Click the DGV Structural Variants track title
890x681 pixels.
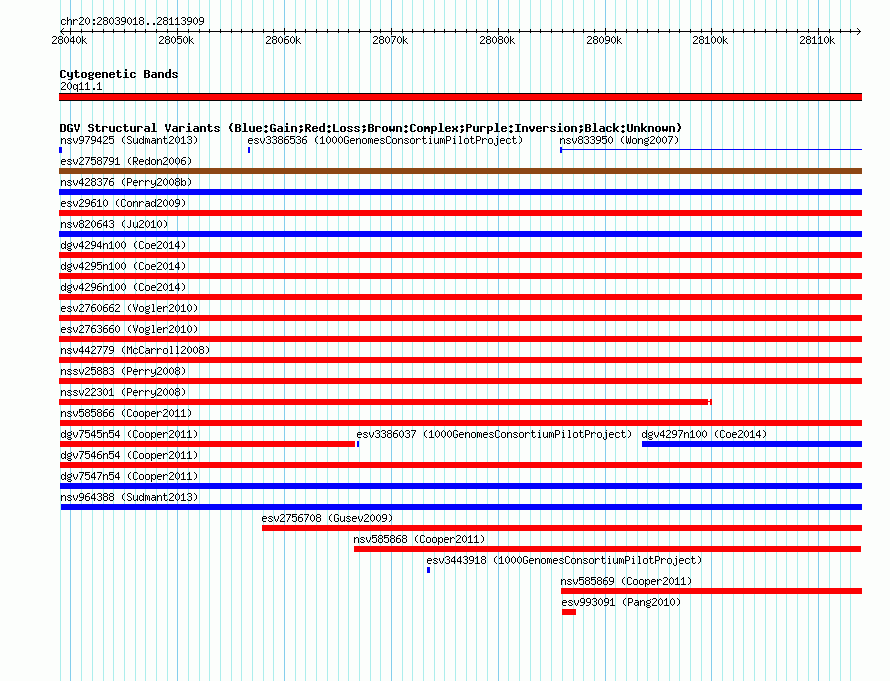tap(371, 128)
